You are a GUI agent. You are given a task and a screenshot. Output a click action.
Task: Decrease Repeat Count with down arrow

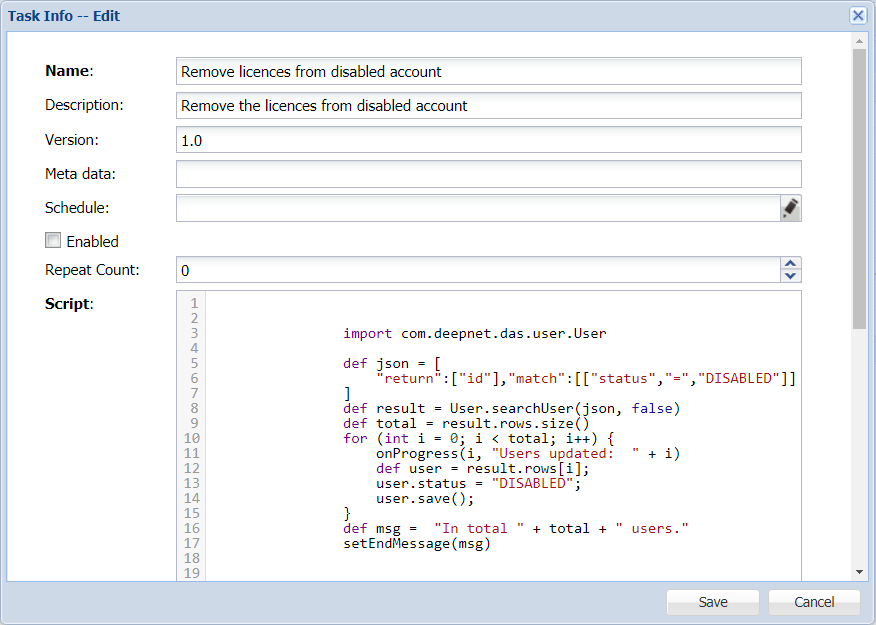tap(790, 276)
